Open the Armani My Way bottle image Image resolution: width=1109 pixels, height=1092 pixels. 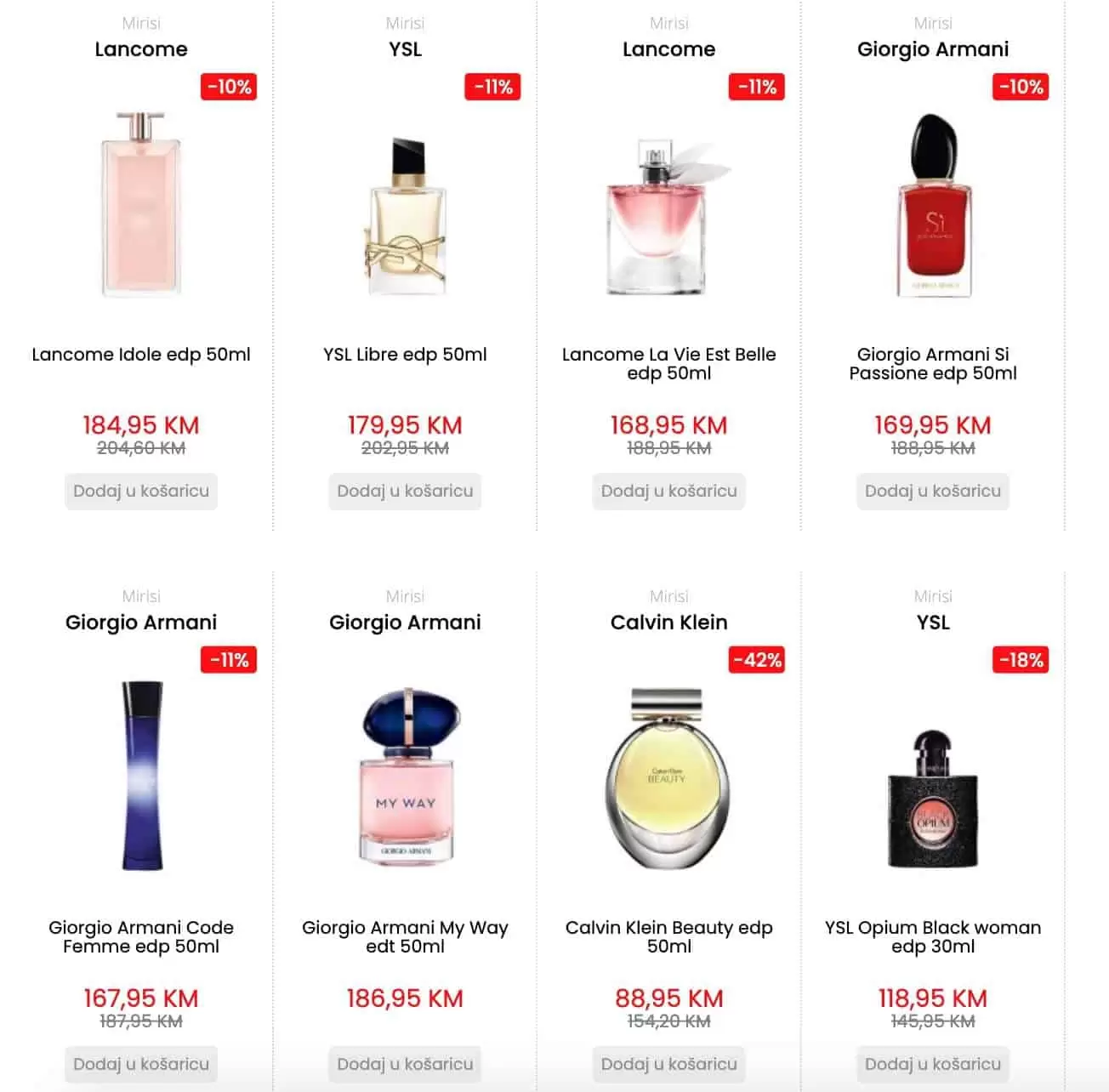point(406,776)
